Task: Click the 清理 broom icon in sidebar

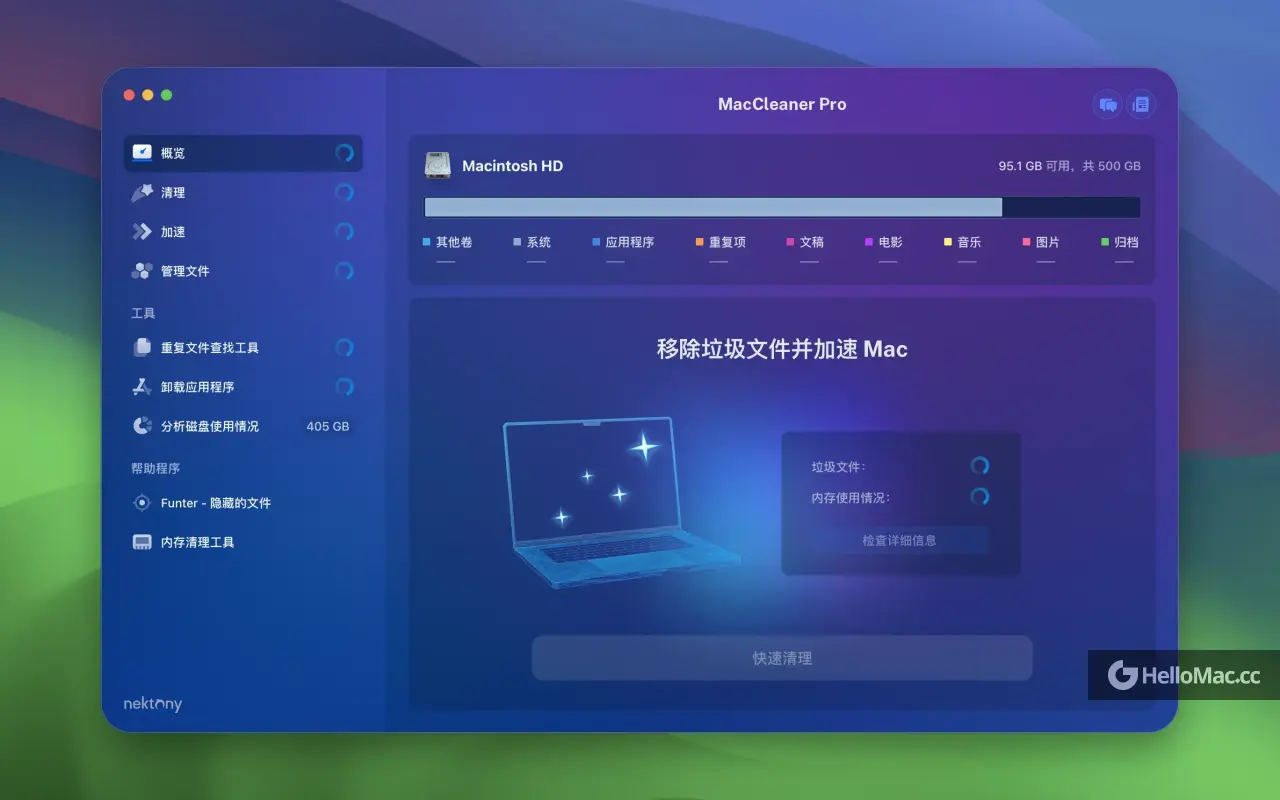Action: pyautogui.click(x=142, y=192)
